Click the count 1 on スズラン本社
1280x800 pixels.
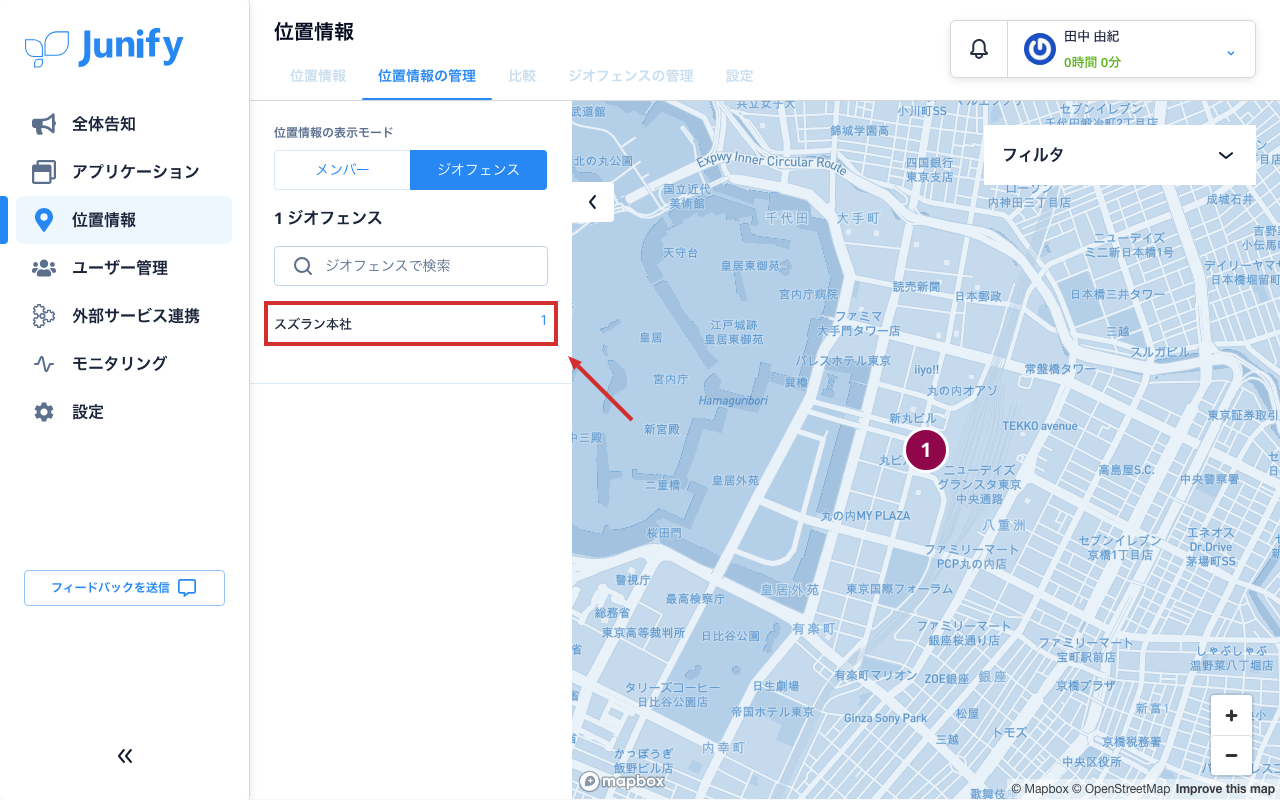pyautogui.click(x=544, y=320)
